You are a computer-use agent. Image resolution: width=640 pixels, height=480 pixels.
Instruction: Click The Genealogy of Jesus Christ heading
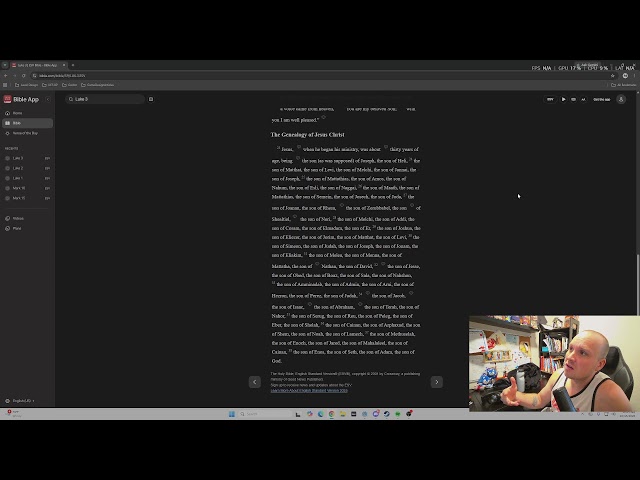307,135
